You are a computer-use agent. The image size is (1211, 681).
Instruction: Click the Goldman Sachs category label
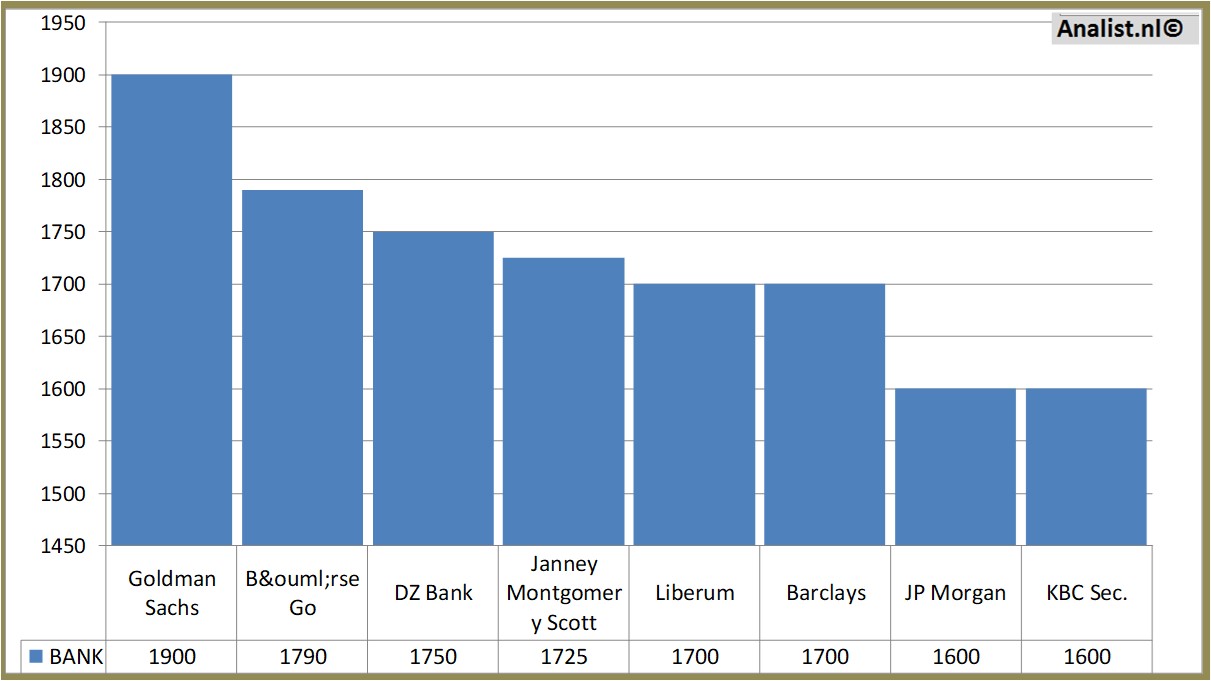(x=172, y=592)
